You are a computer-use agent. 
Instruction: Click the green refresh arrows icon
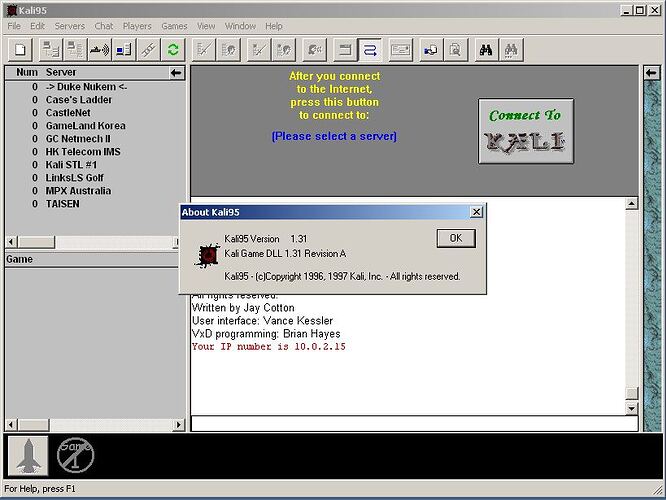tap(173, 50)
